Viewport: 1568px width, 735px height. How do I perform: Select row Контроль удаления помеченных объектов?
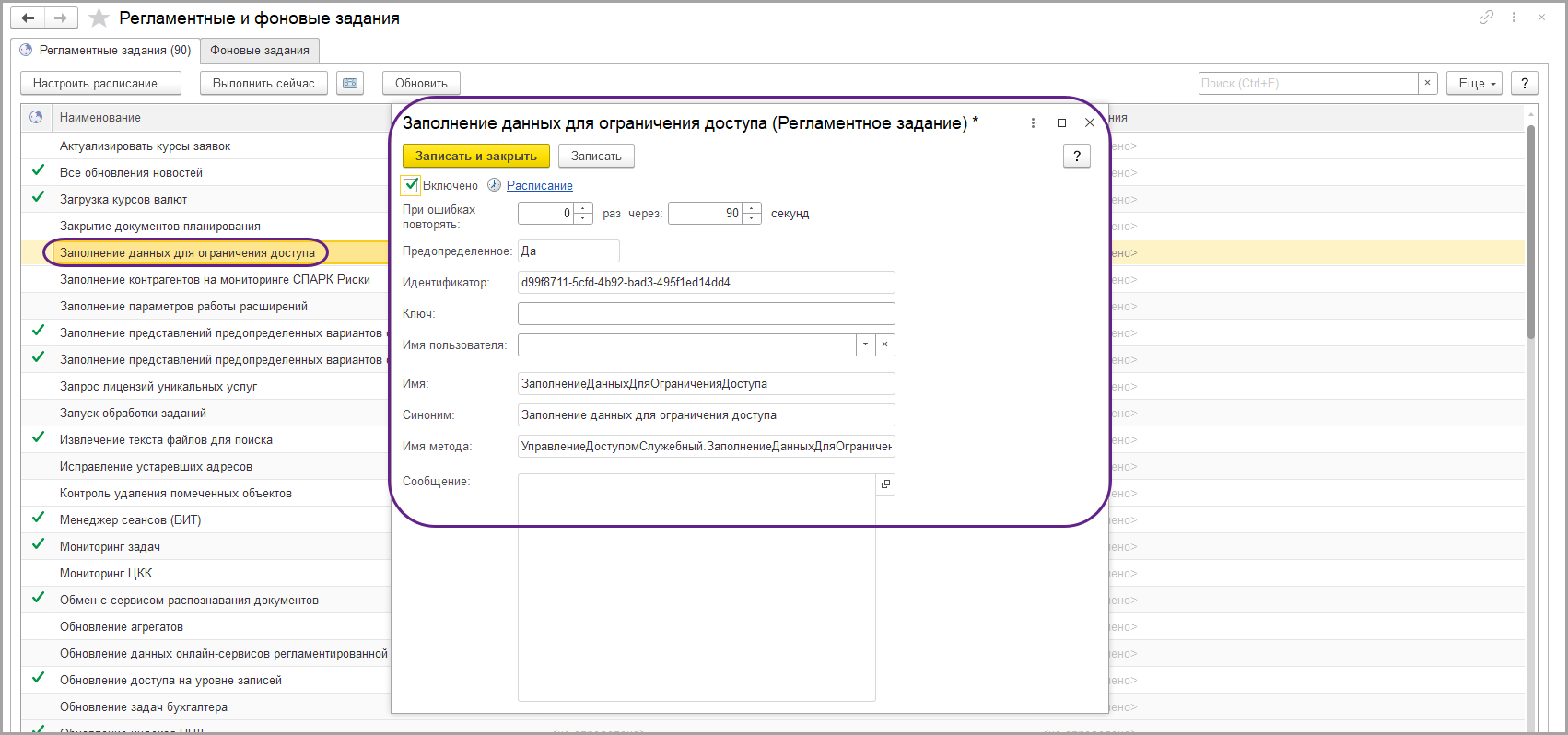click(x=176, y=493)
